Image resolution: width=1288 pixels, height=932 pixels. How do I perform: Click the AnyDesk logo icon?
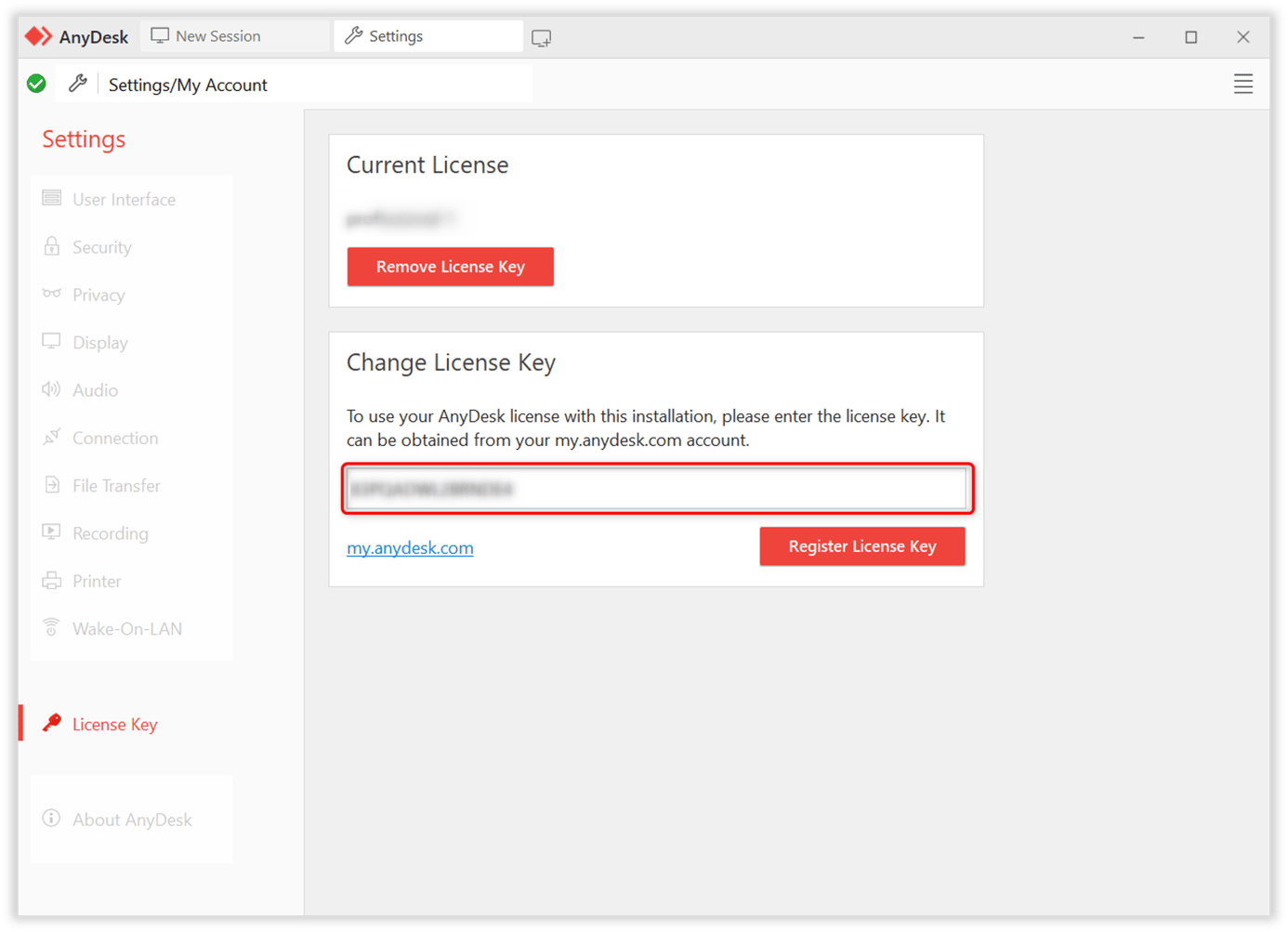[38, 36]
